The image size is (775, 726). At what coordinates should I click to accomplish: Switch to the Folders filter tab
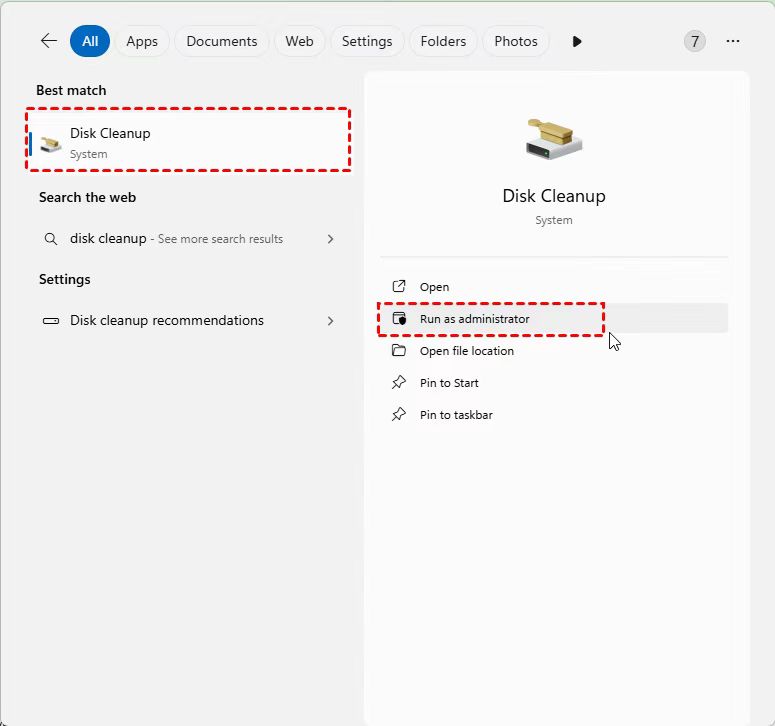(443, 41)
